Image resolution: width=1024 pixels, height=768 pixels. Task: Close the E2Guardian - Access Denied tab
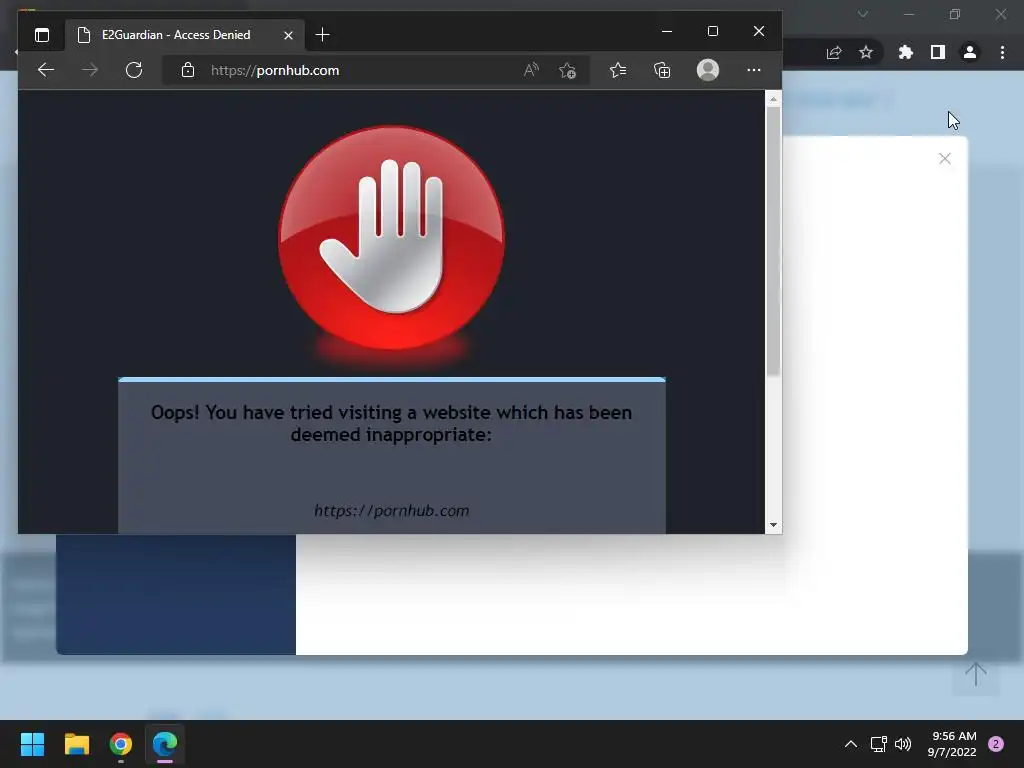point(288,35)
